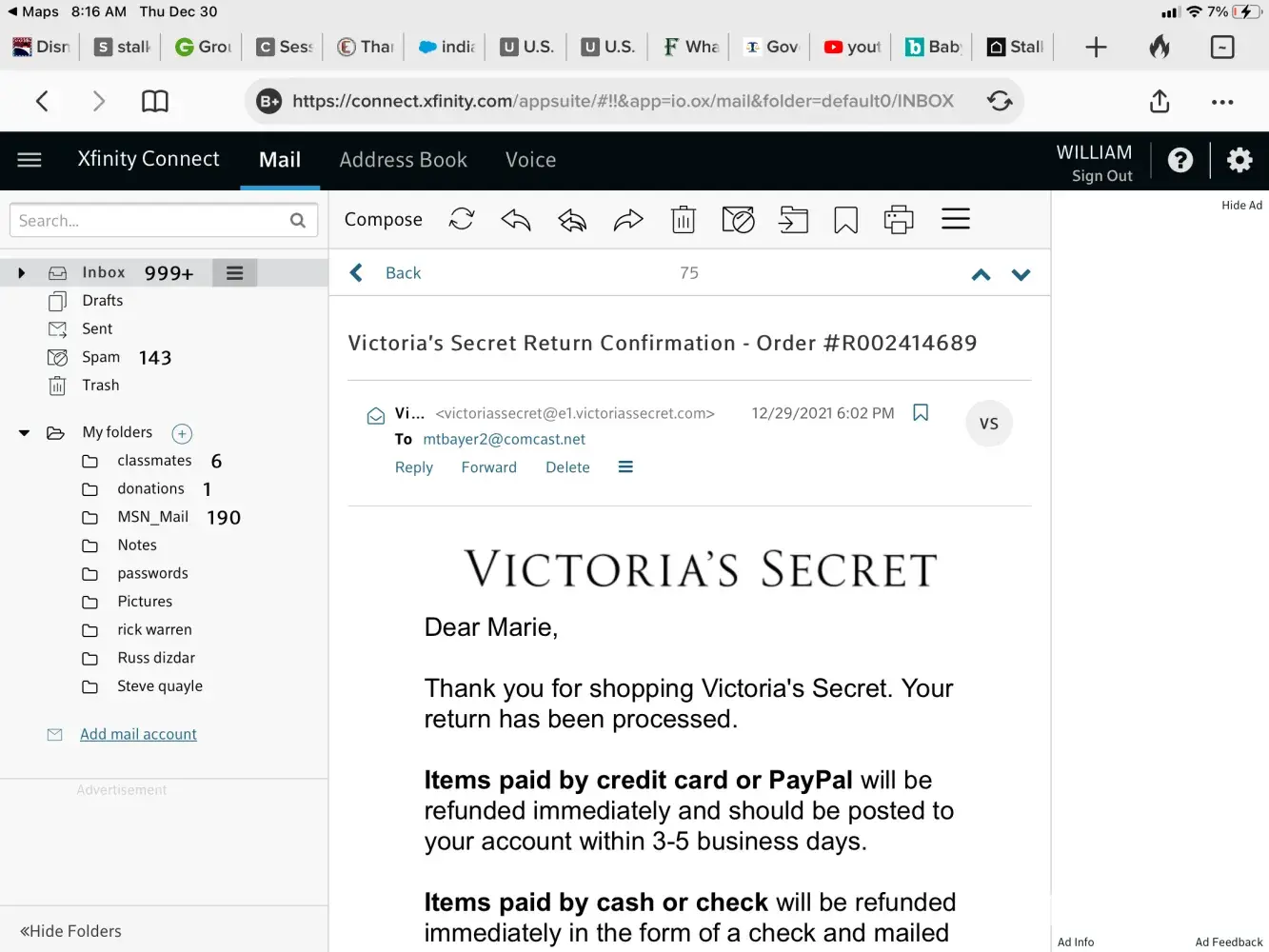
Task: Open the MSN_Mail folder
Action: point(152,517)
